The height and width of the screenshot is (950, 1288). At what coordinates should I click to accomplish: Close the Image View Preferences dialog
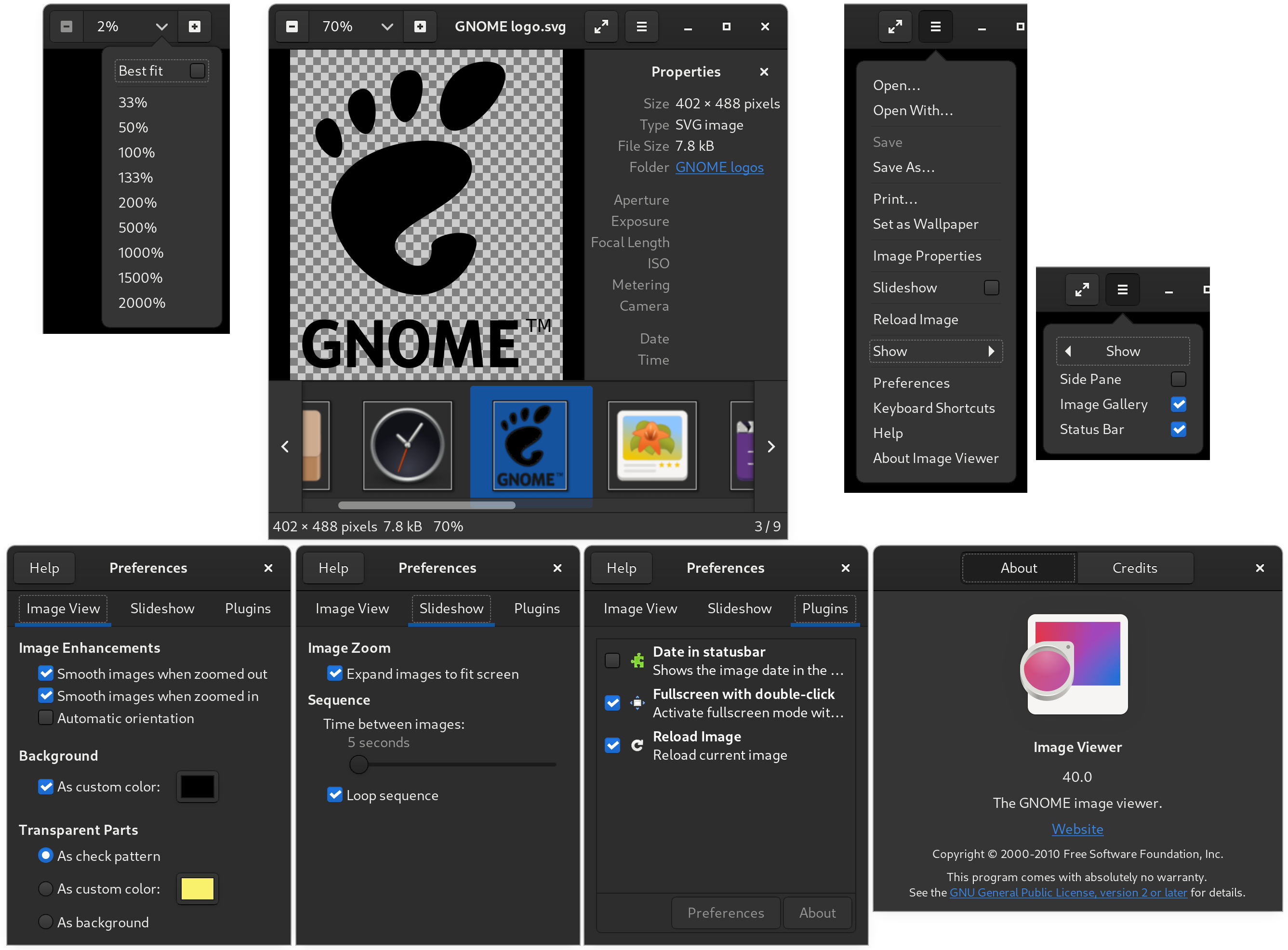coord(268,568)
